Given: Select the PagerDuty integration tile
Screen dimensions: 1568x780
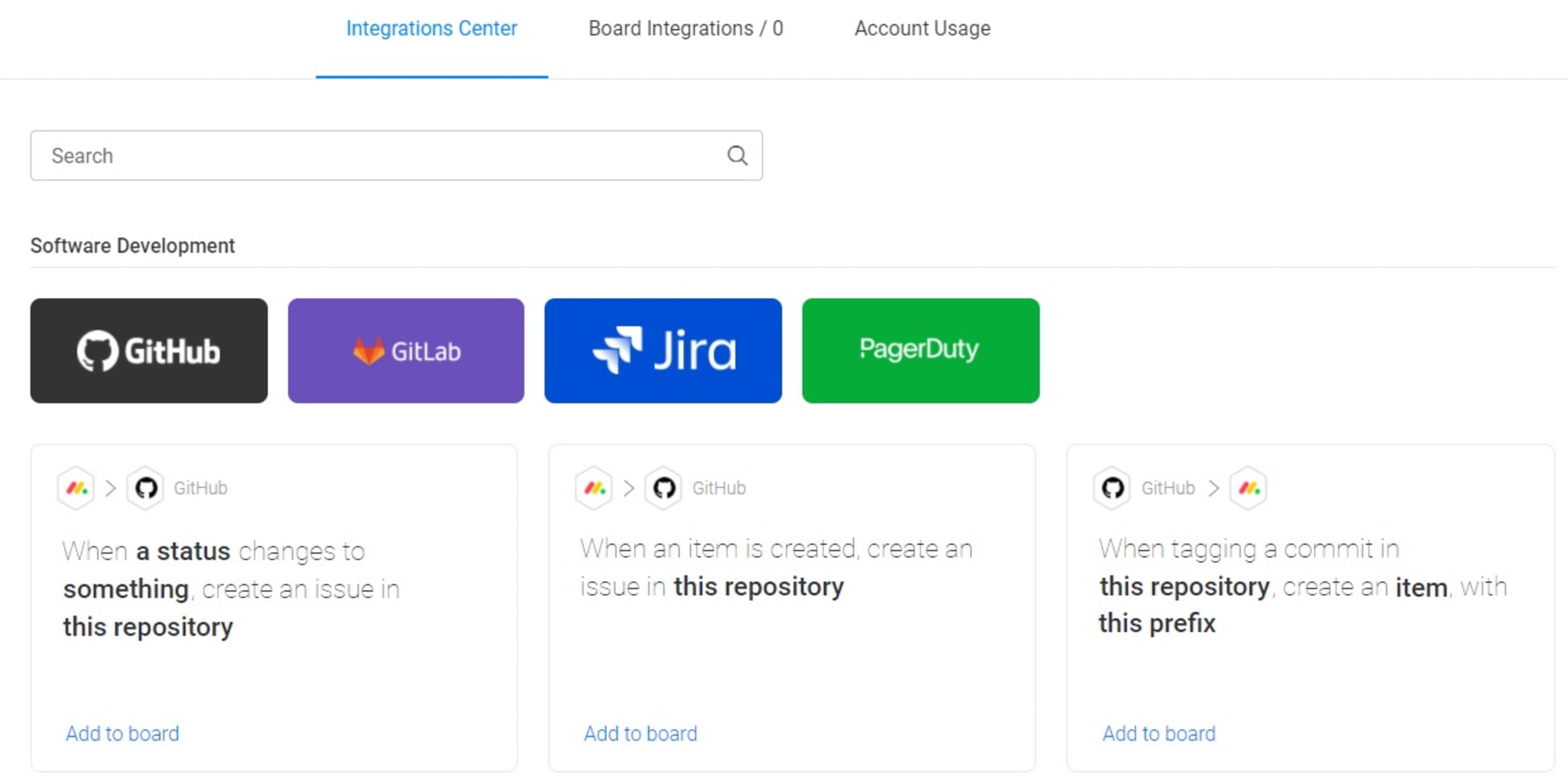Looking at the screenshot, I should point(920,350).
